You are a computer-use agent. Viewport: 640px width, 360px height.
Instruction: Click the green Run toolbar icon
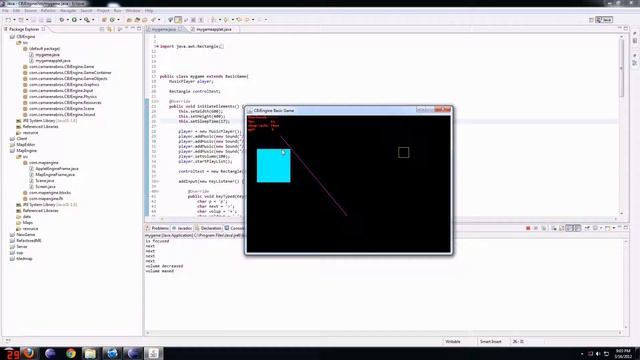74,20
